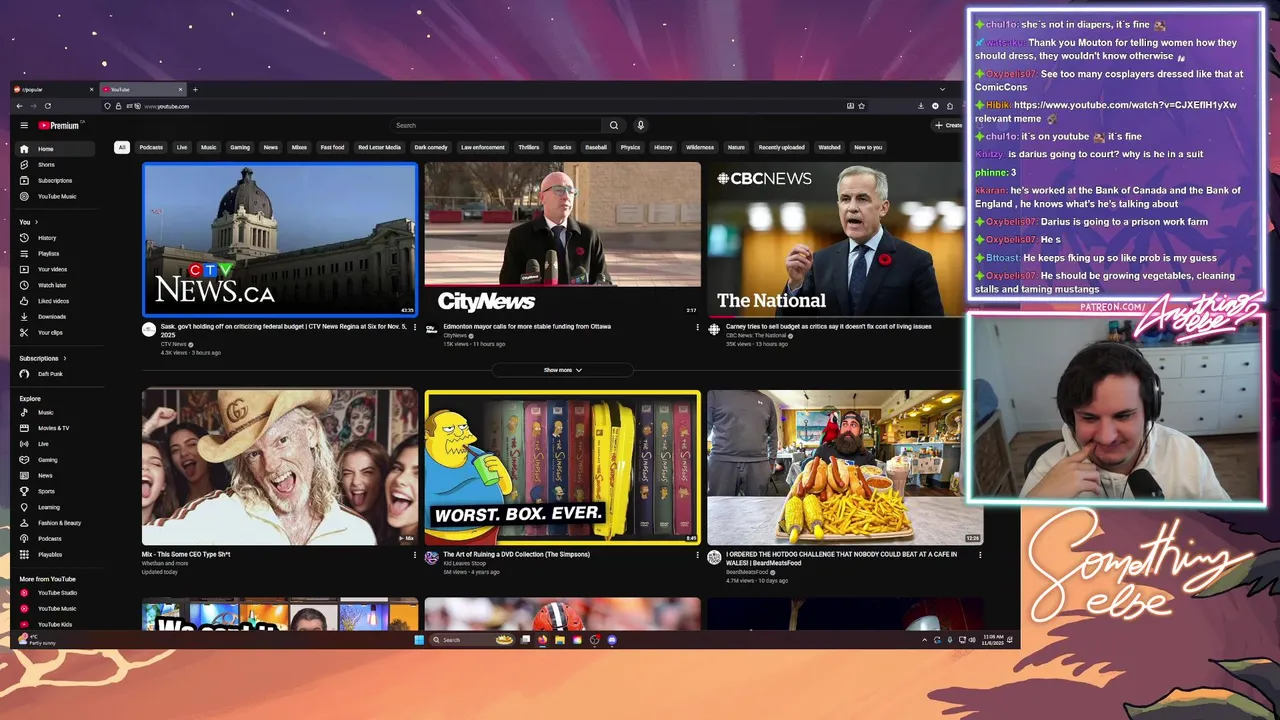
Task: Play the WORST. BOX. EVER. thumbnail
Action: click(x=563, y=467)
